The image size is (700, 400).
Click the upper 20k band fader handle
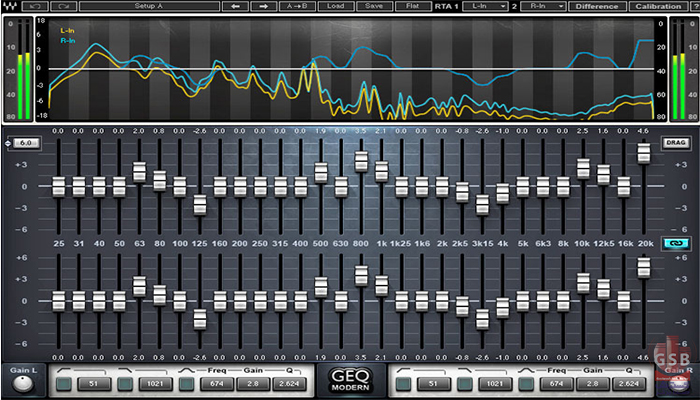[x=644, y=151]
